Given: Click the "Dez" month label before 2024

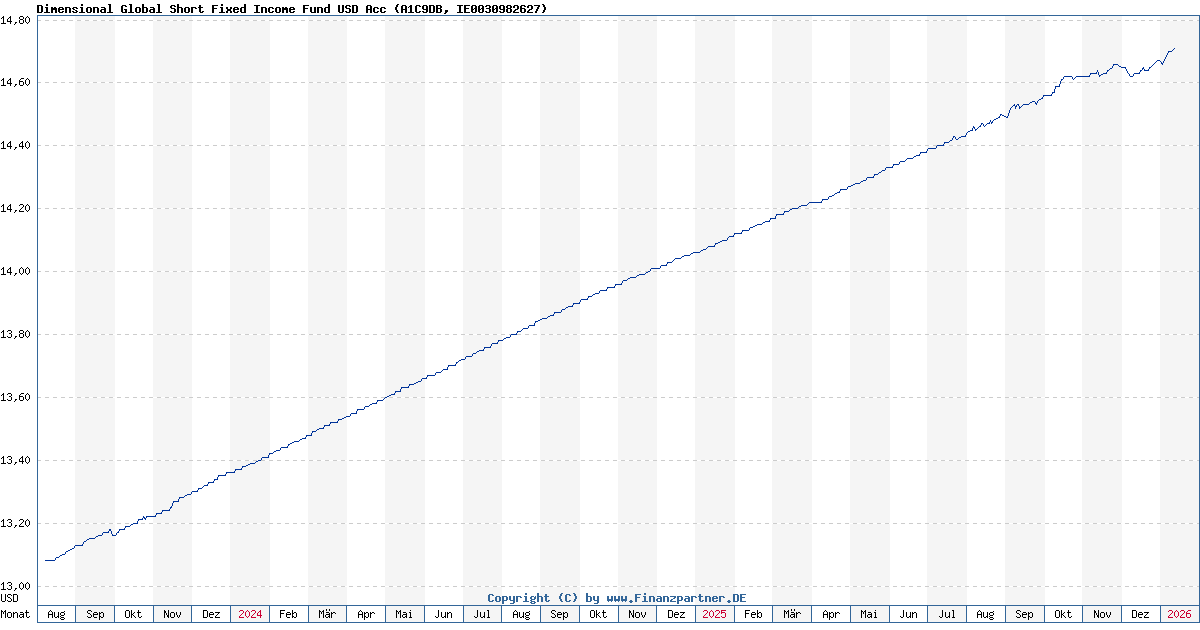Looking at the screenshot, I should click(x=210, y=614).
